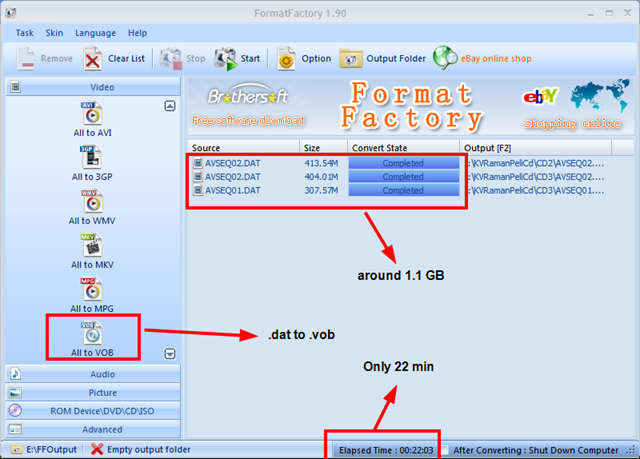The image size is (640, 459).
Task: Open Option settings gear icon
Action: tap(286, 59)
